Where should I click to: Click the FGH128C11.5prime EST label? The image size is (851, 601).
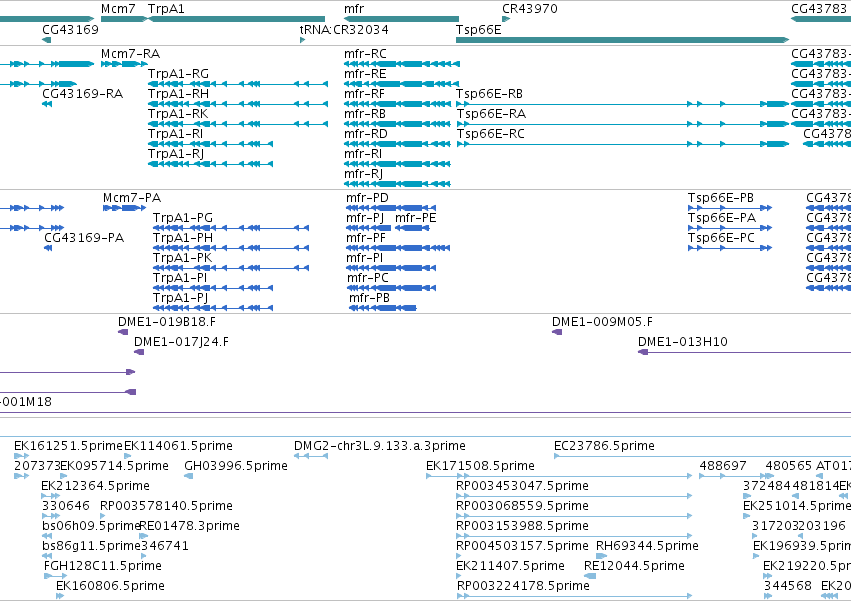pyautogui.click(x=103, y=566)
